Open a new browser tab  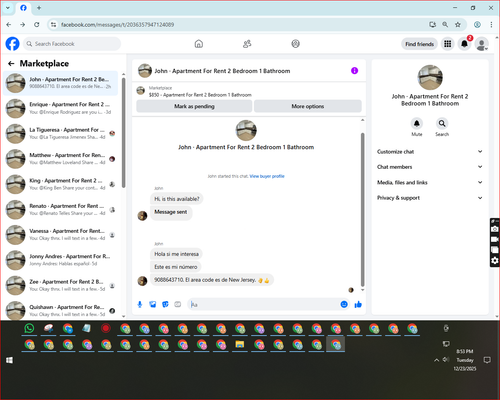click(x=39, y=8)
